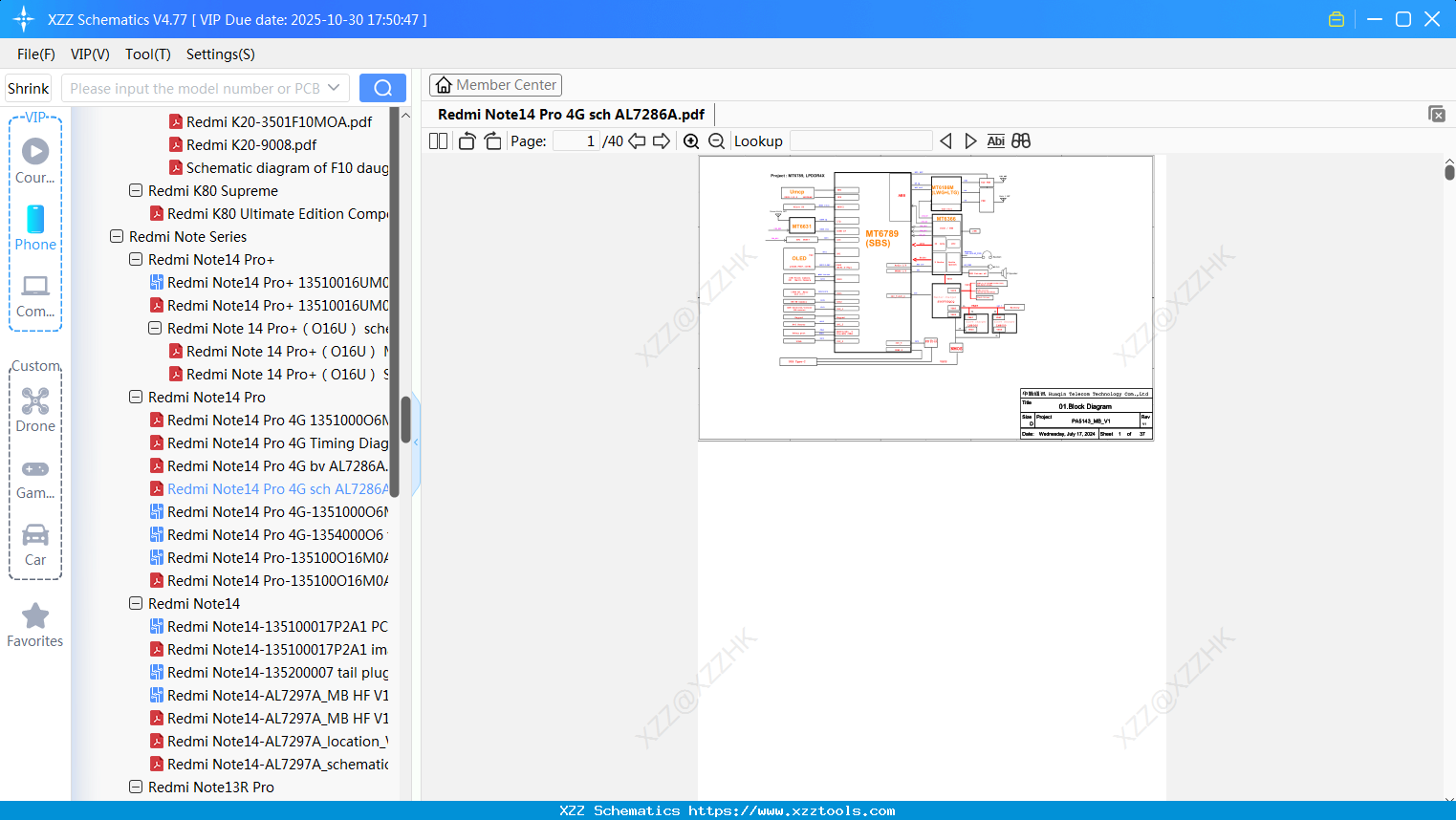Click the search magnifier button
The image size is (1456, 820).
pyautogui.click(x=382, y=88)
